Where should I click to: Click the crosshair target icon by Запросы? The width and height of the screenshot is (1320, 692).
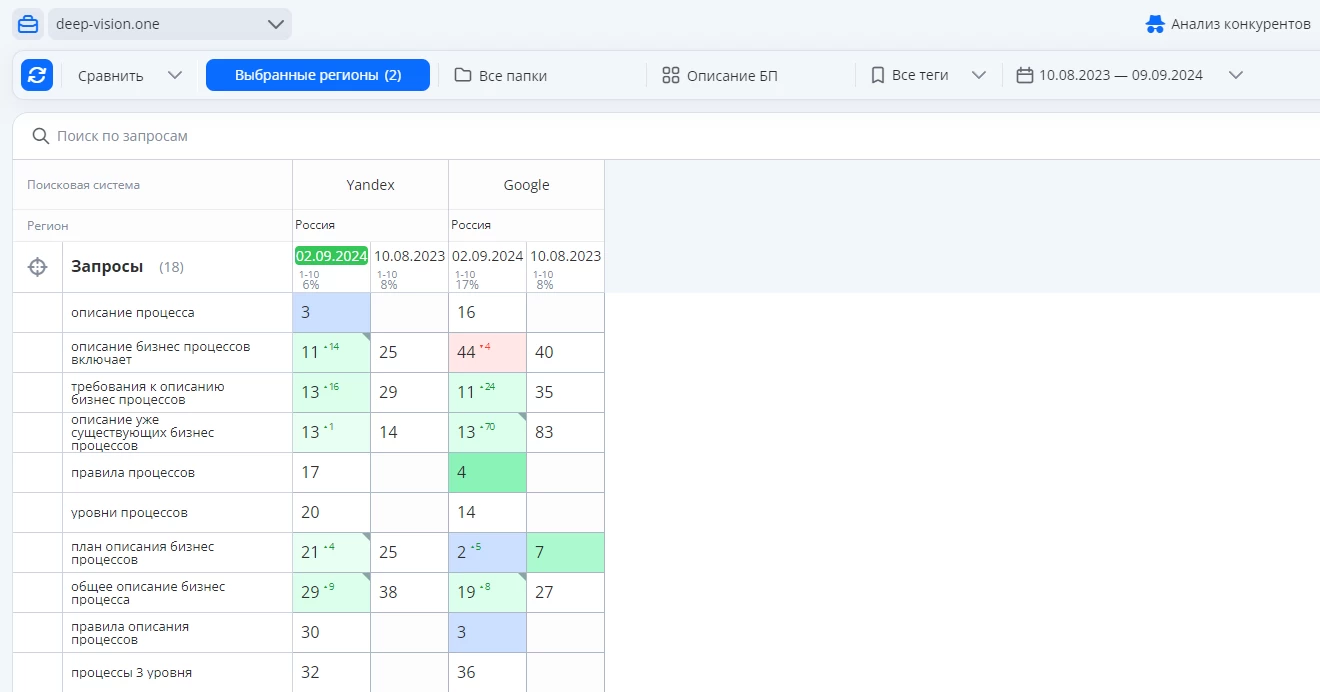point(37,267)
